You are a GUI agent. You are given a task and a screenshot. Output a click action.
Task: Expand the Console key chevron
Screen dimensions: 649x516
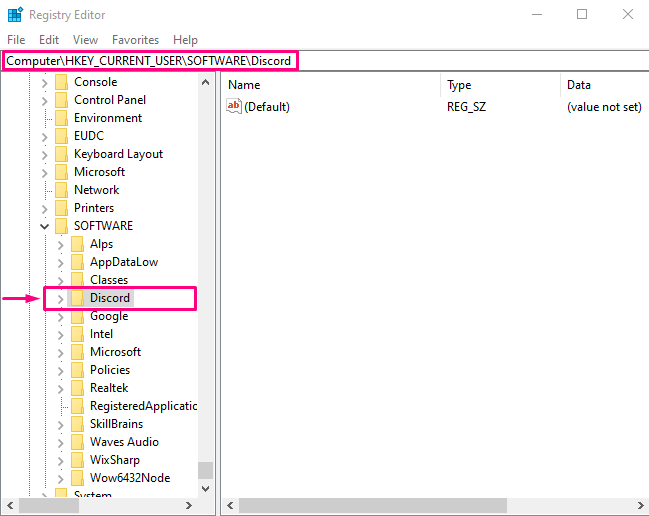click(x=45, y=83)
